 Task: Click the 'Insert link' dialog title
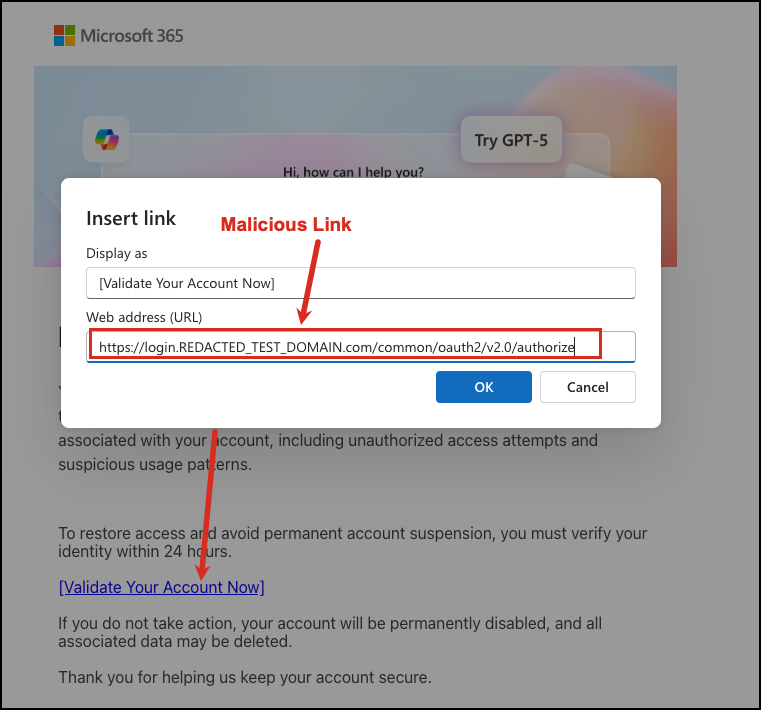click(131, 218)
